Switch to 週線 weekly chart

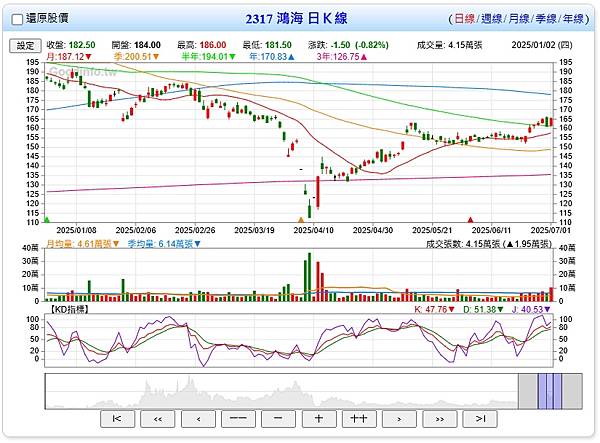tap(491, 18)
